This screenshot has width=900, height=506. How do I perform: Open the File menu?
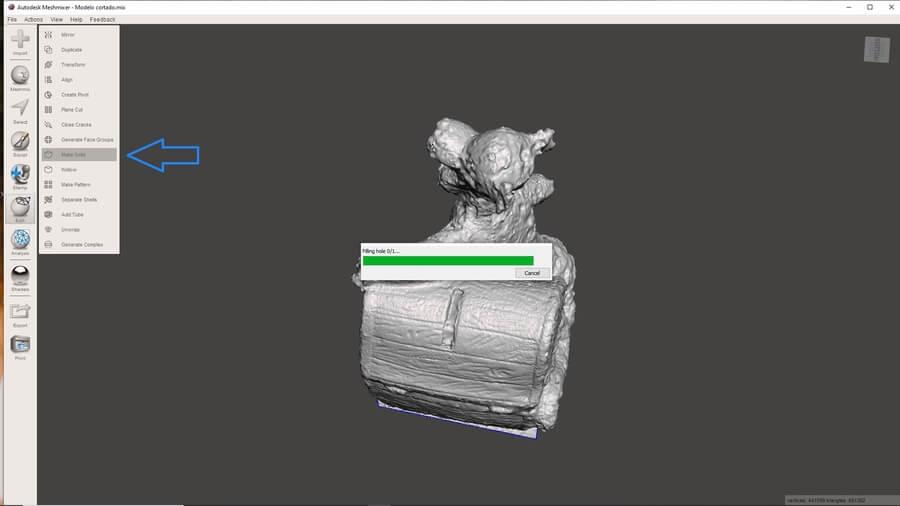12,20
